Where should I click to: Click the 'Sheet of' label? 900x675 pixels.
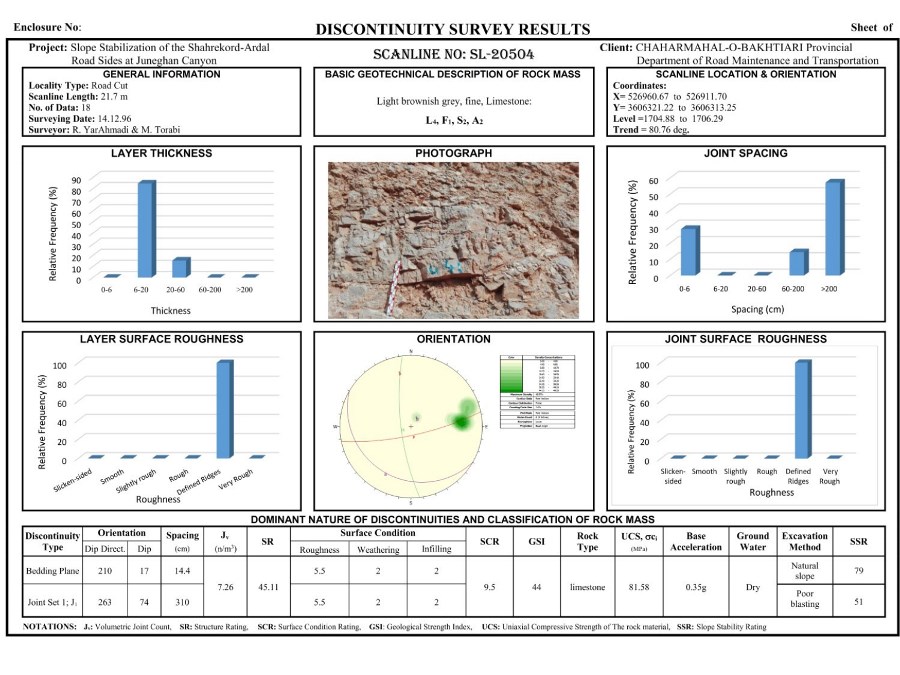point(871,27)
